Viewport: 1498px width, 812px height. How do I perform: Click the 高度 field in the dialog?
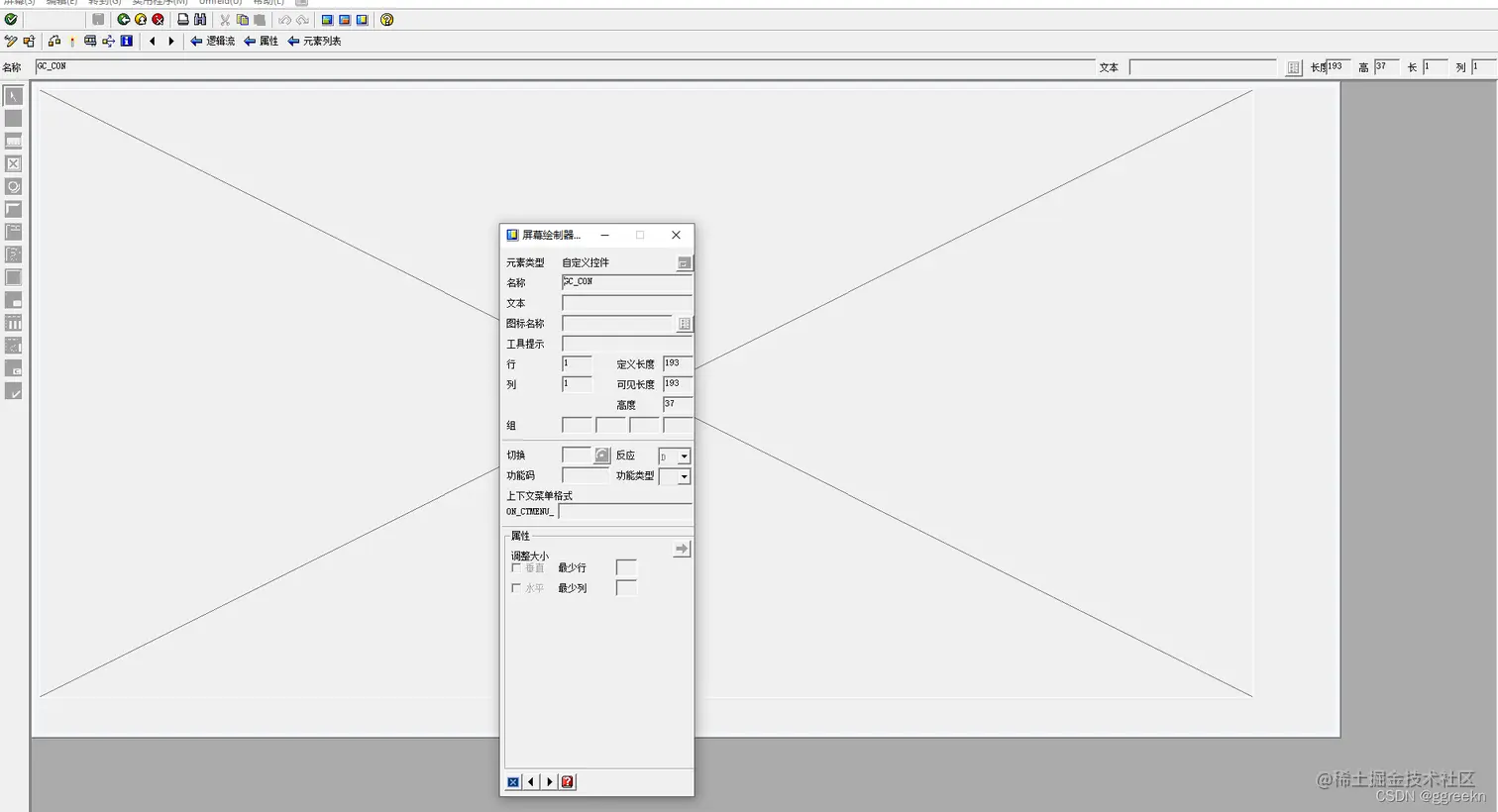point(678,404)
